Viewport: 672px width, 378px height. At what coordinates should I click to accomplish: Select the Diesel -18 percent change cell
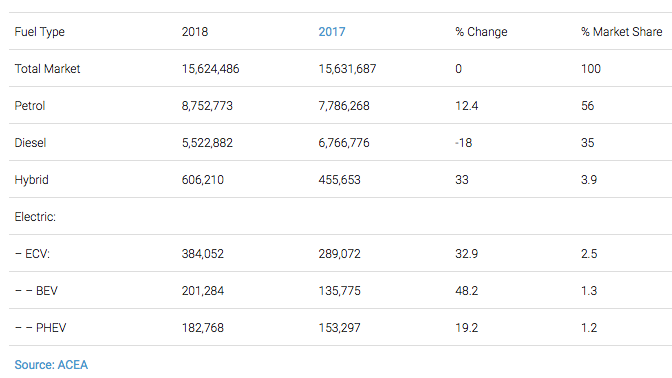pos(463,143)
